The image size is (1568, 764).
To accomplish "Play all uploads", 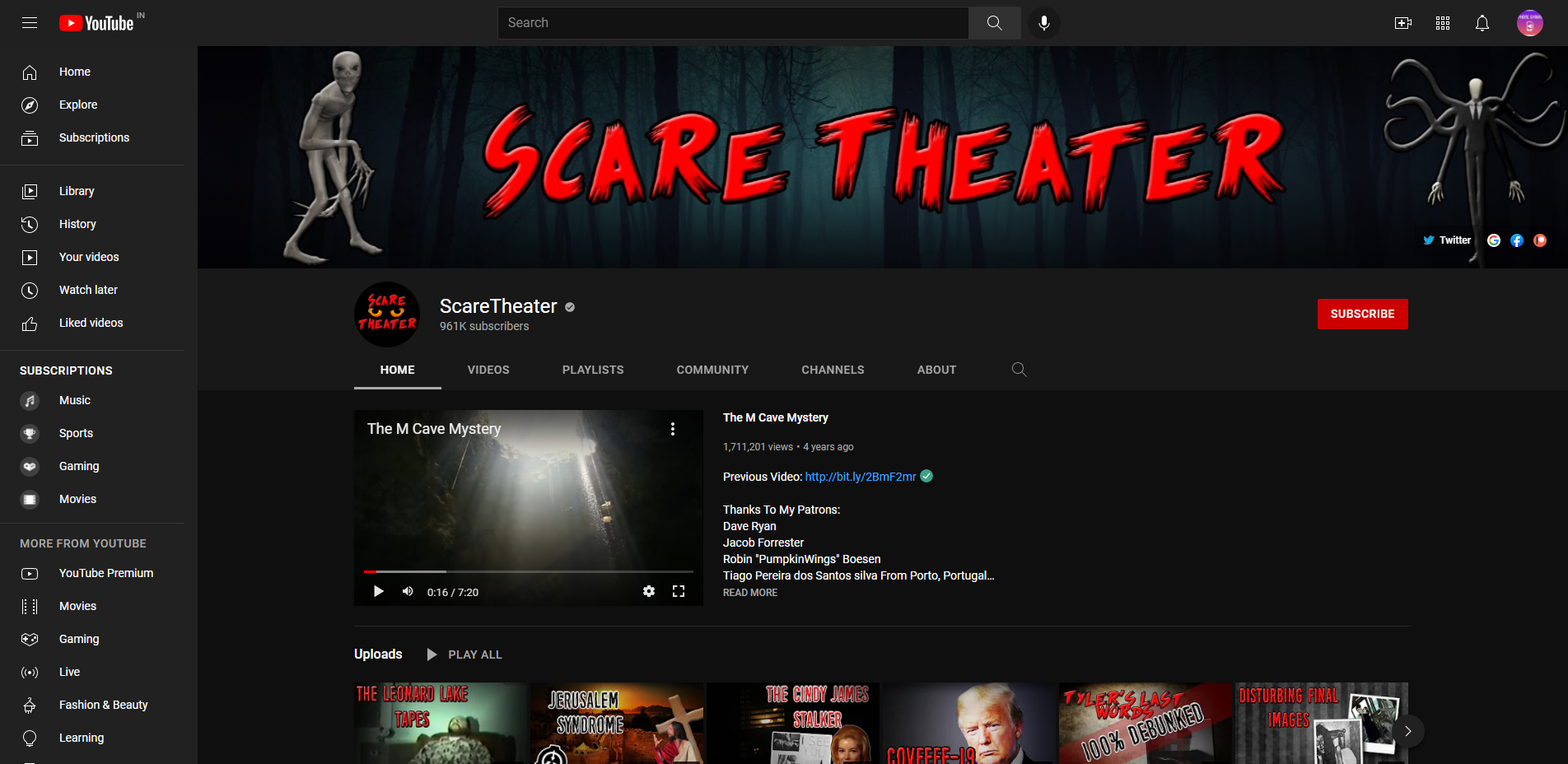I will pyautogui.click(x=465, y=655).
